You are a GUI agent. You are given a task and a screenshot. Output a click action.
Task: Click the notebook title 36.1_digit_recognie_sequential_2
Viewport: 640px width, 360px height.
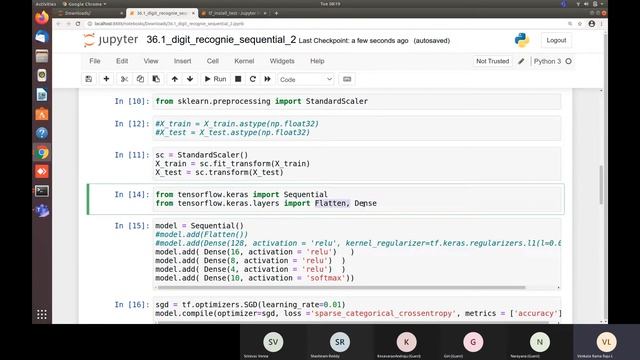pyautogui.click(x=221, y=40)
